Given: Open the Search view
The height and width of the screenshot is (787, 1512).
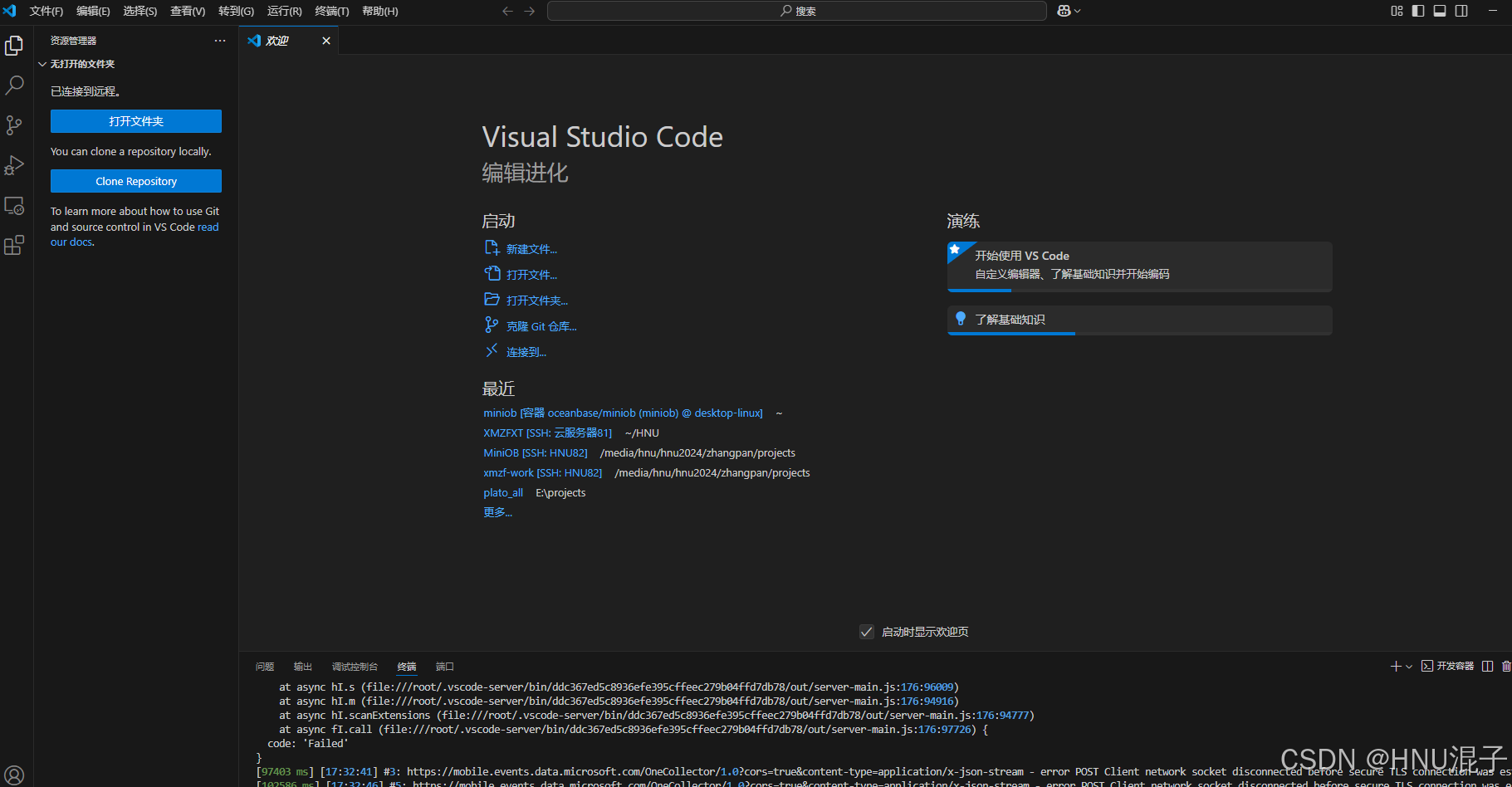Looking at the screenshot, I should tap(14, 86).
